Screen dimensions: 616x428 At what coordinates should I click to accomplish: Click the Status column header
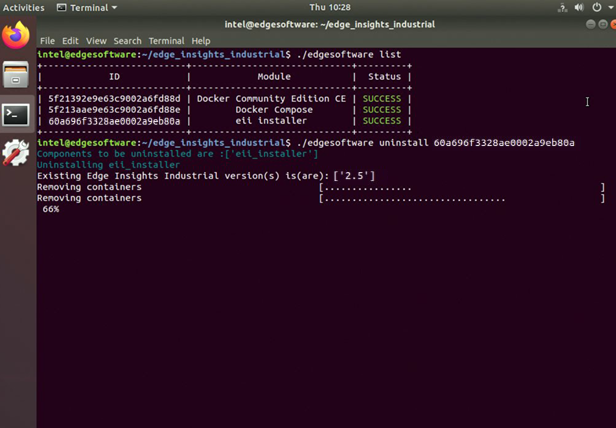(385, 77)
